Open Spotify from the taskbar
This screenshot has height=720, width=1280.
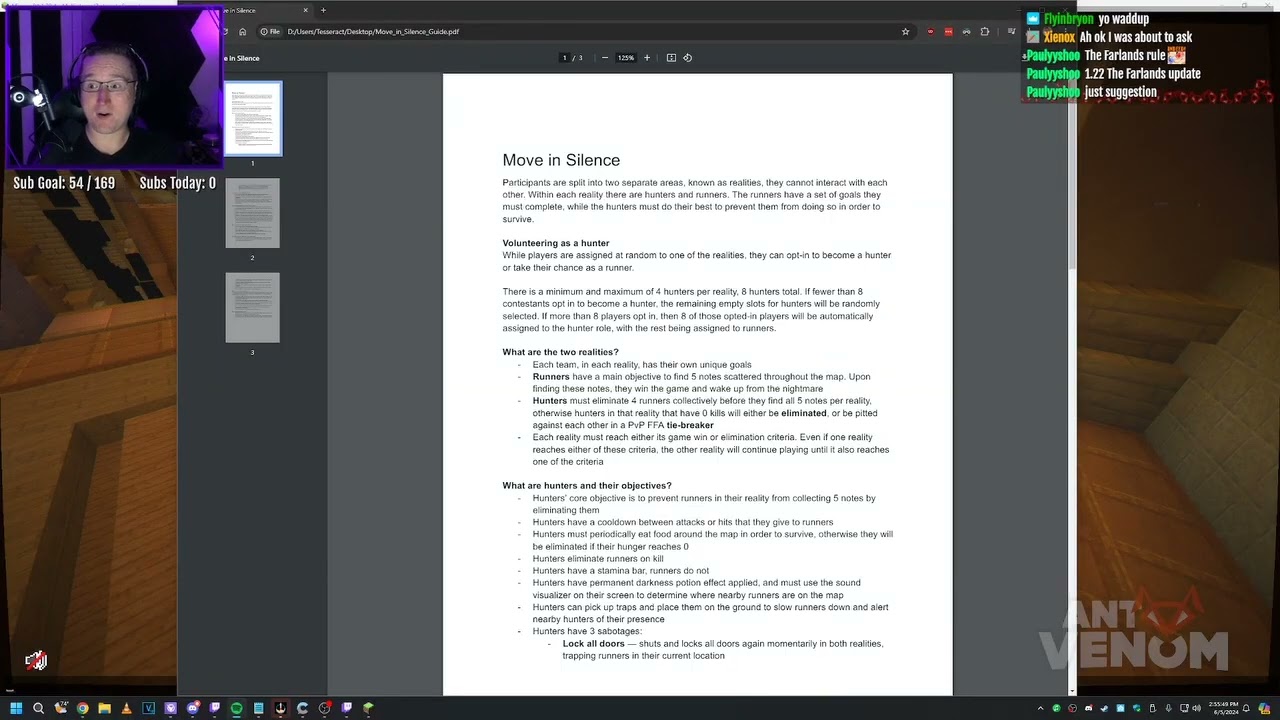click(x=236, y=708)
